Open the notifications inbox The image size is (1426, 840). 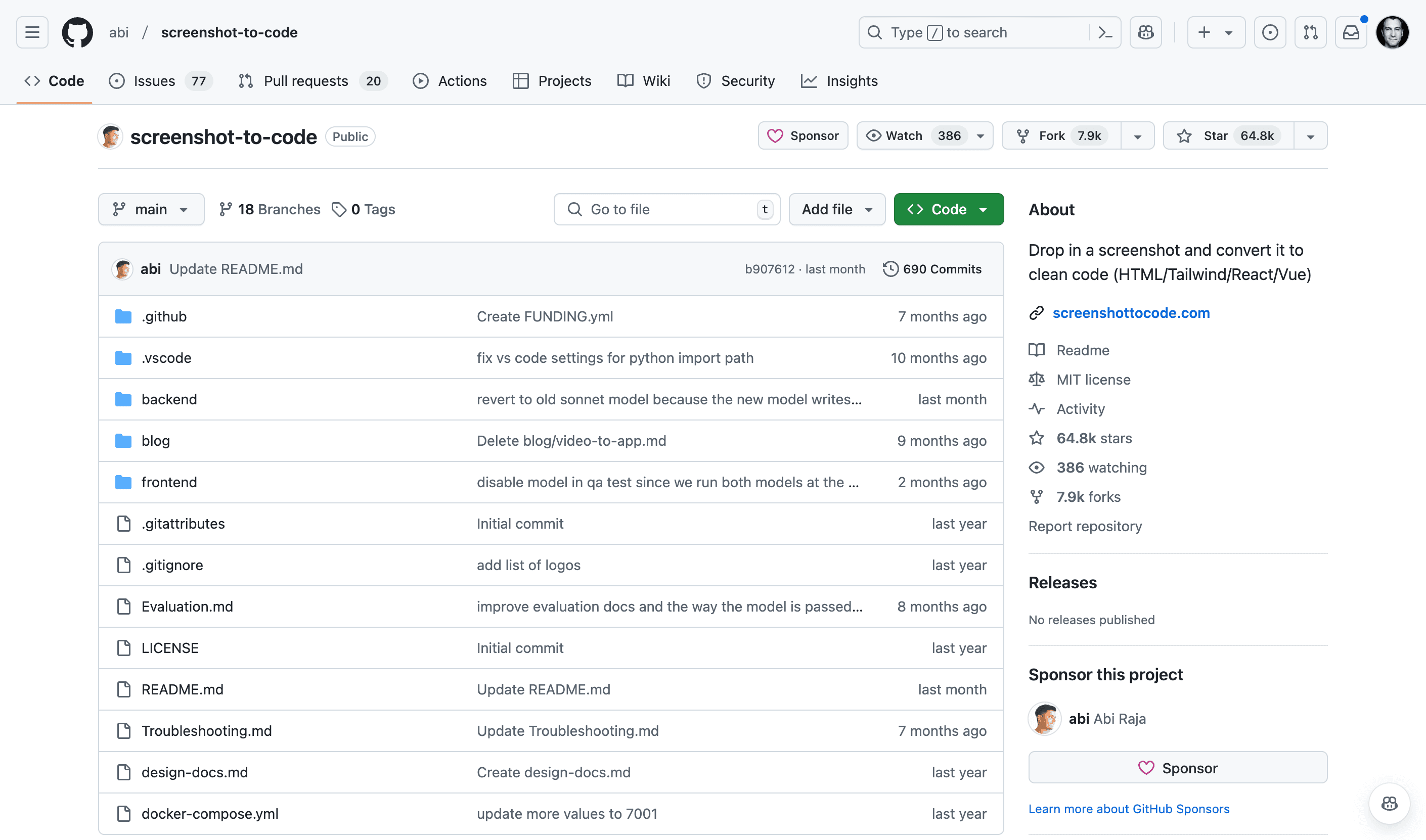(x=1351, y=32)
